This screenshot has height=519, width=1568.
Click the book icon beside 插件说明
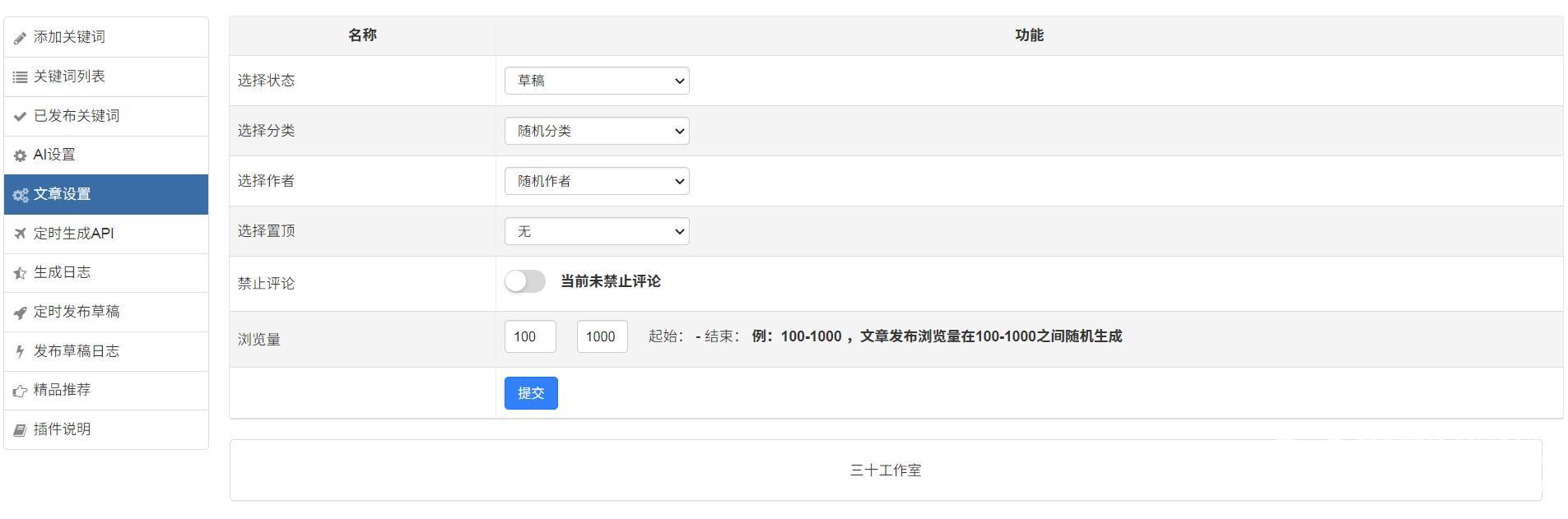[20, 430]
